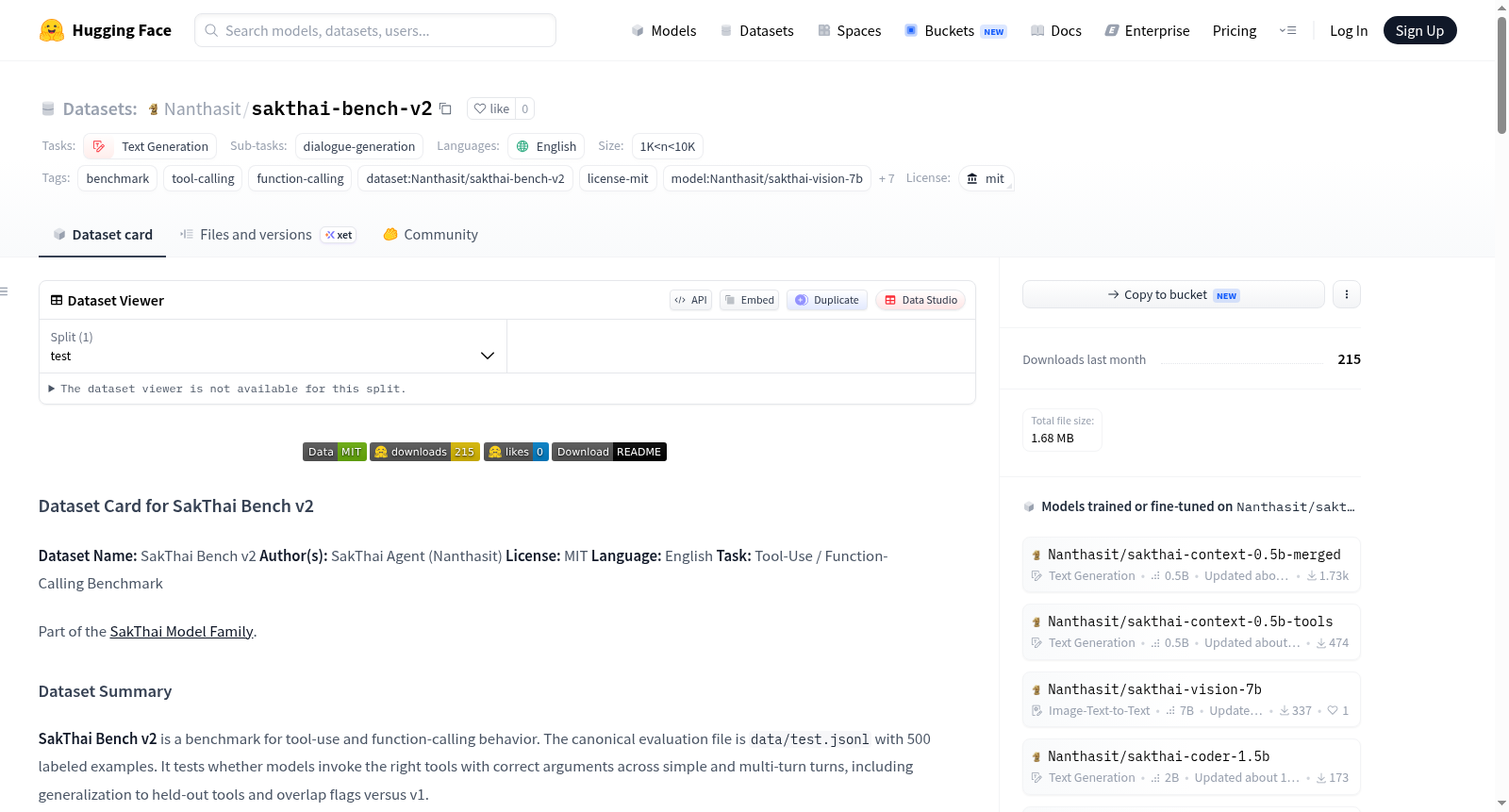Viewport: 1509px width, 812px height.
Task: Select the license-mit tag
Action: 618,178
